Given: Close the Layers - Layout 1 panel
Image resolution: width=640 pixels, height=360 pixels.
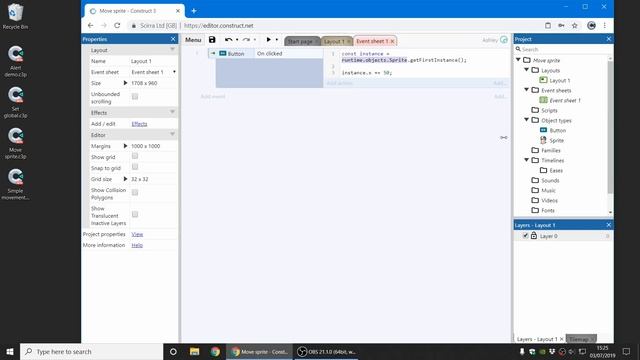Looking at the screenshot, I should [x=609, y=225].
